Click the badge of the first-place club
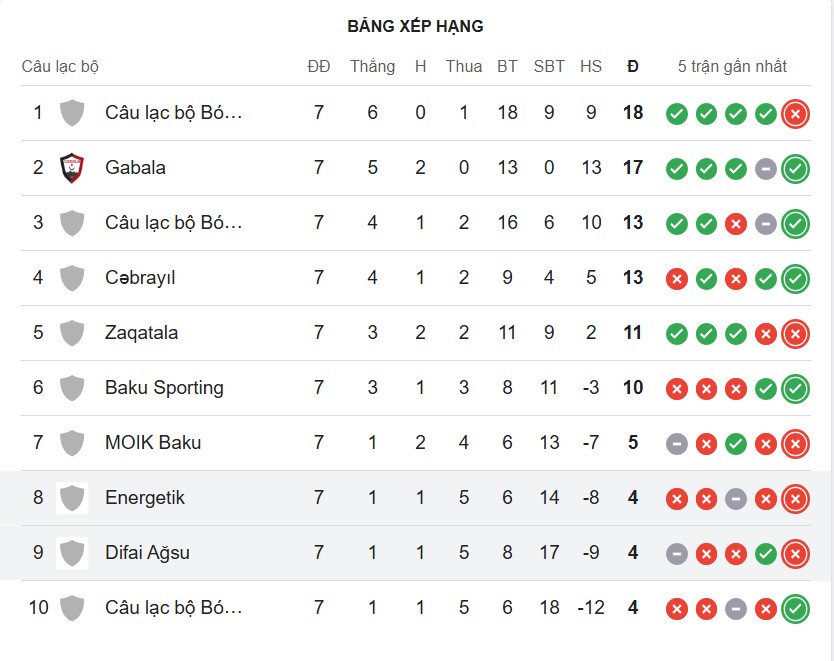834x661 pixels. (70, 113)
